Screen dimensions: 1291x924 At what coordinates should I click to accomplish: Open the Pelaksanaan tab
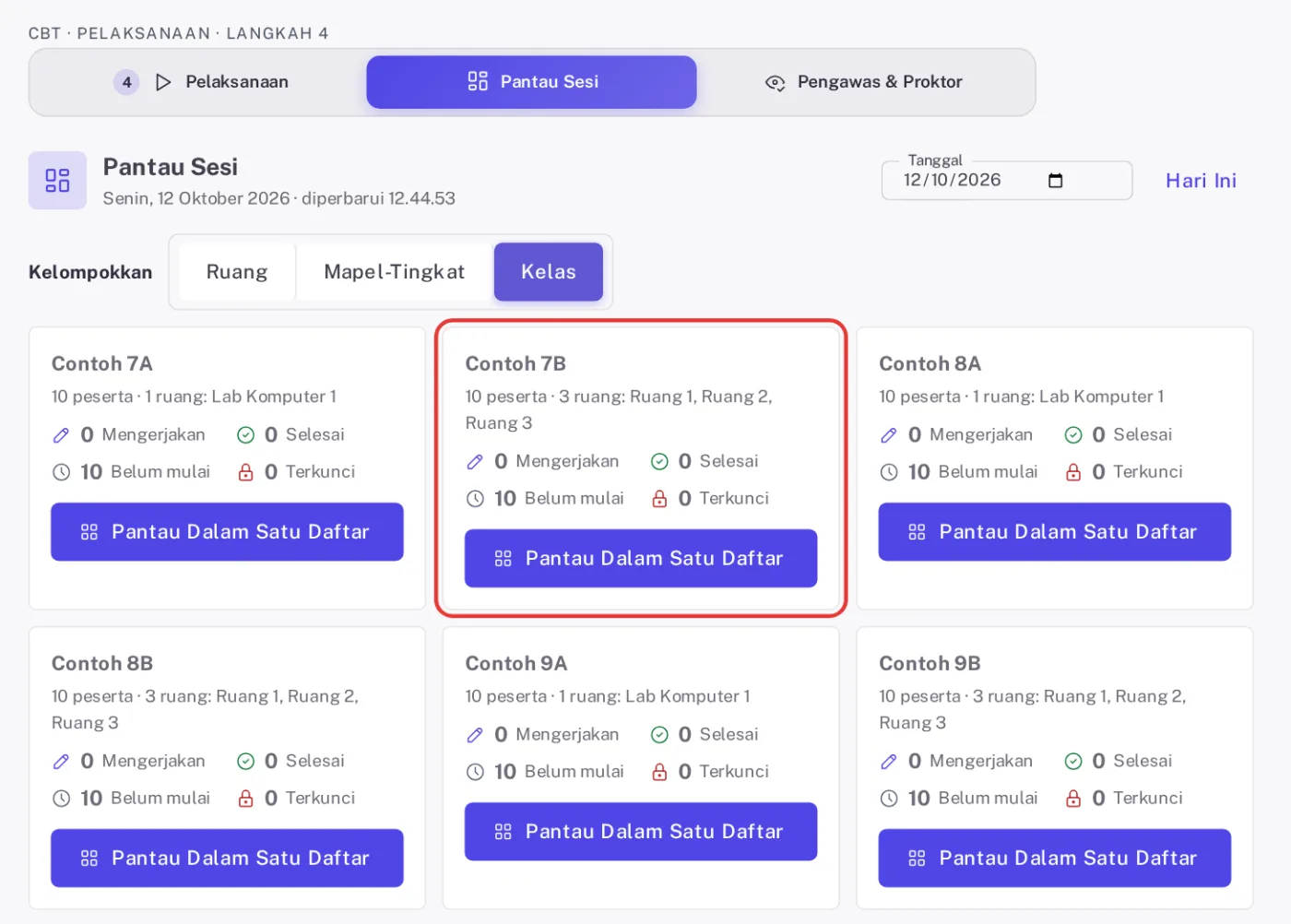[201, 82]
